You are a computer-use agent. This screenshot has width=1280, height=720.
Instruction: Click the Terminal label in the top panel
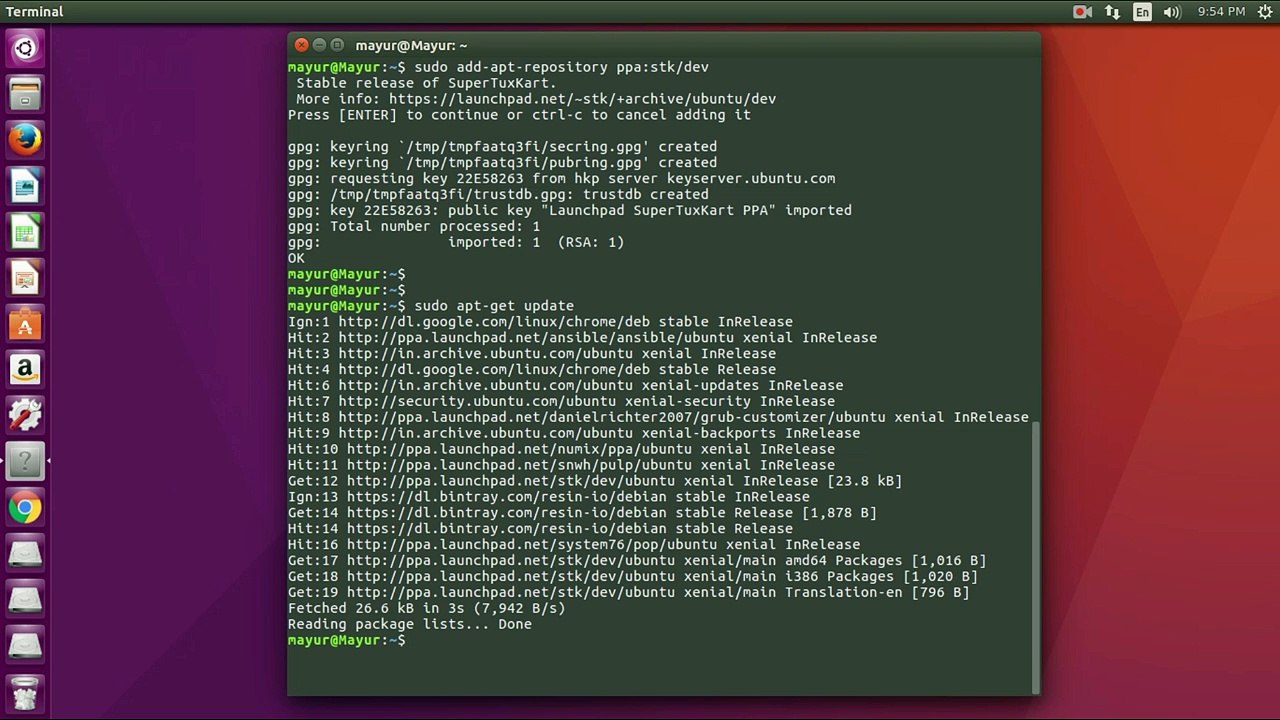point(34,12)
